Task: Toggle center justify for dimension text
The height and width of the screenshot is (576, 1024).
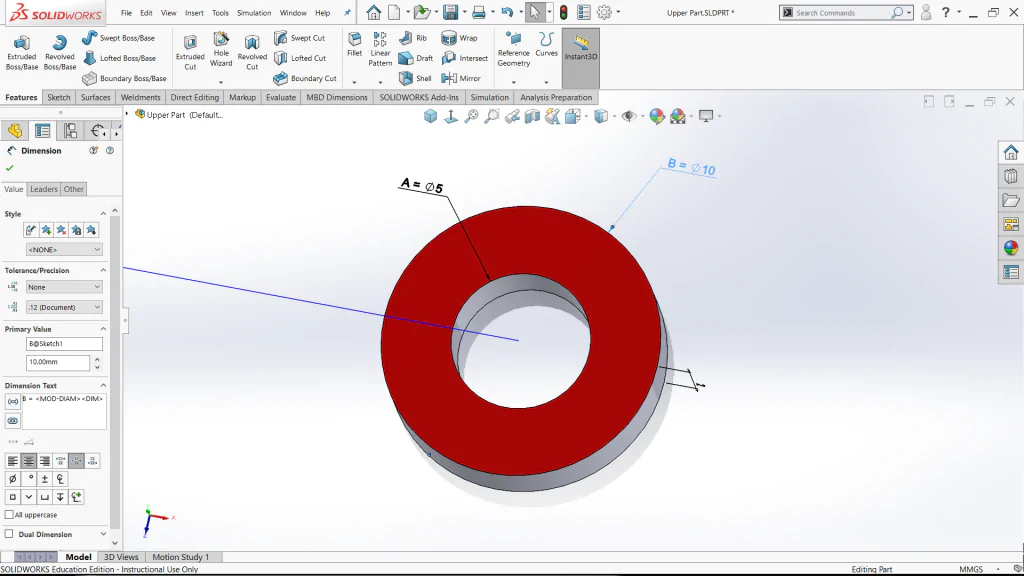Action: click(29, 461)
